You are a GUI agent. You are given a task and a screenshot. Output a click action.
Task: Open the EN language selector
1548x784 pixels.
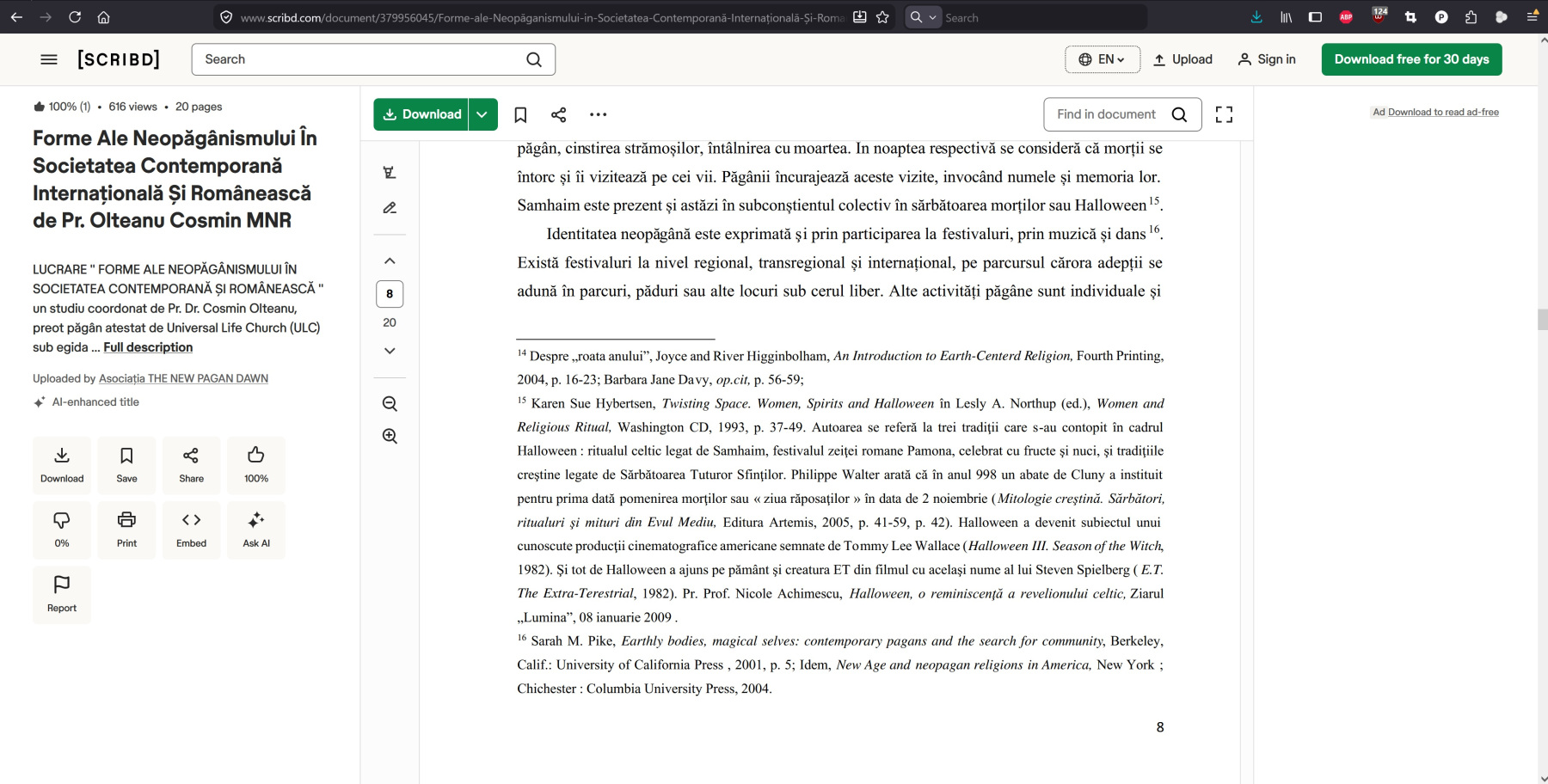(1103, 59)
